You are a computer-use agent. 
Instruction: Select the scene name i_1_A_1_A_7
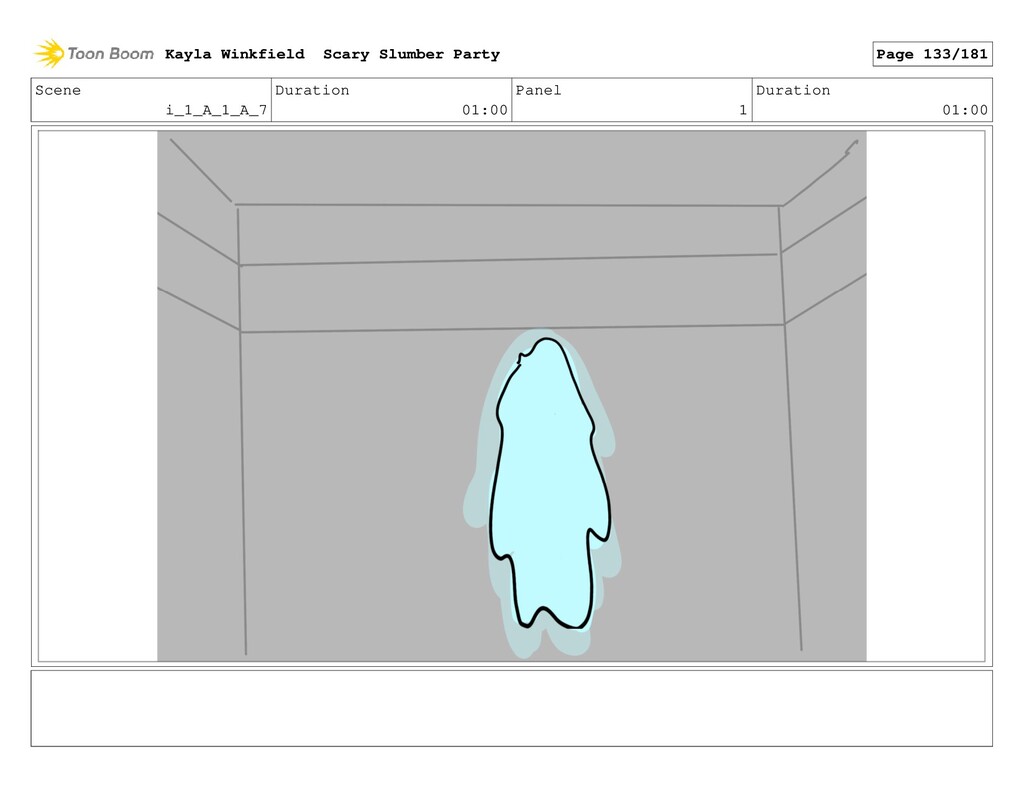click(x=216, y=110)
